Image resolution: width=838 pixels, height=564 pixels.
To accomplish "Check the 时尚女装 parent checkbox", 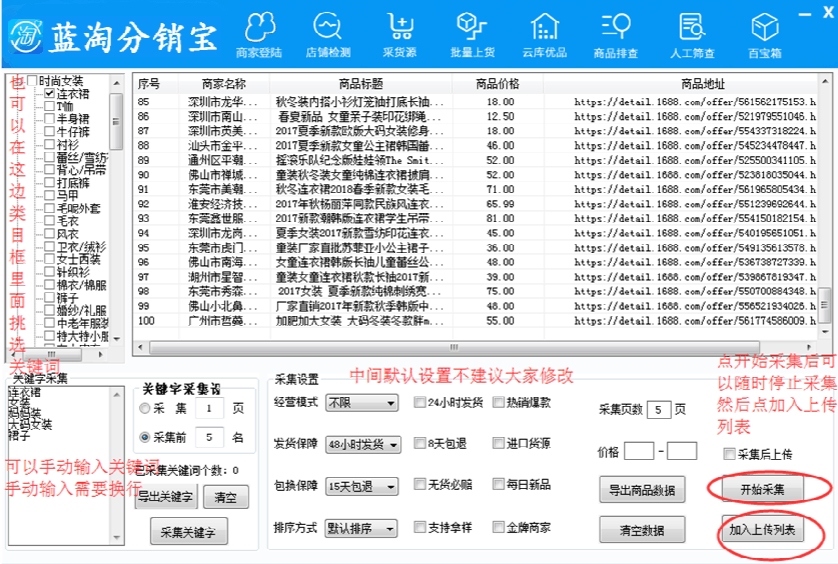I will (x=32, y=81).
